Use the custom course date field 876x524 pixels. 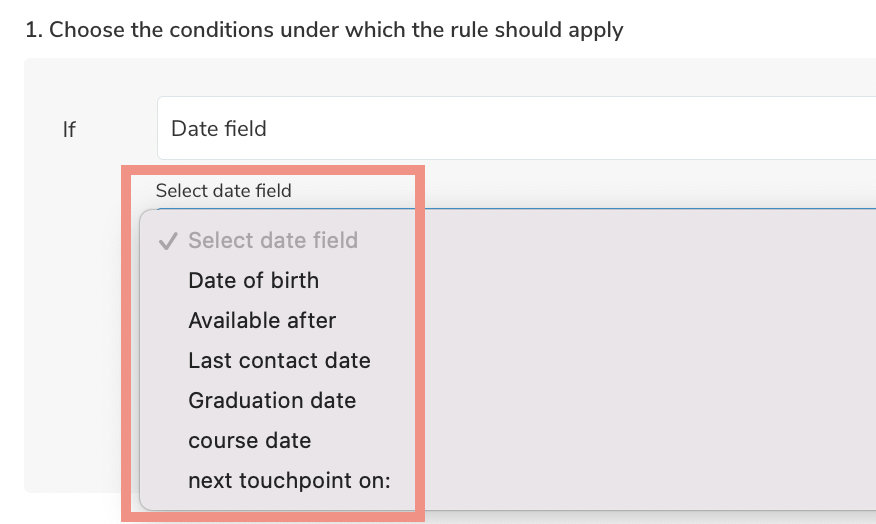point(249,440)
